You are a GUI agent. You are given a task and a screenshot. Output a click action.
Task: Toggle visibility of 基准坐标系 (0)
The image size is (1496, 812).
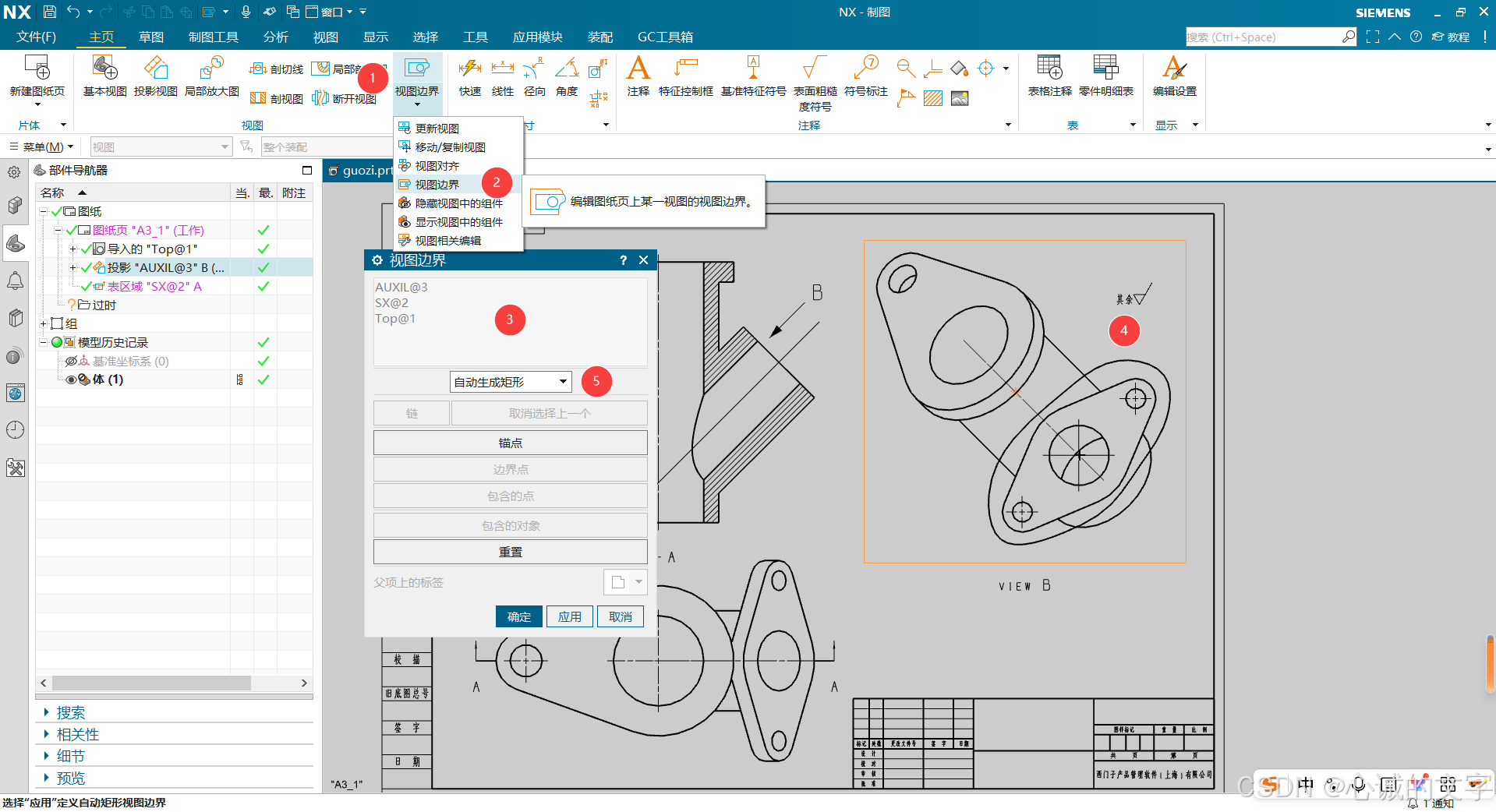pos(71,361)
